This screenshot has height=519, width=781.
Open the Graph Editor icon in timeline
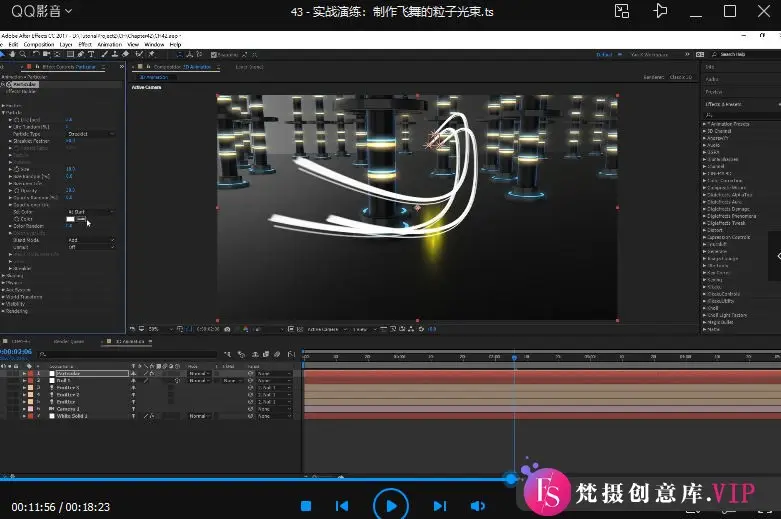[x=291, y=354]
